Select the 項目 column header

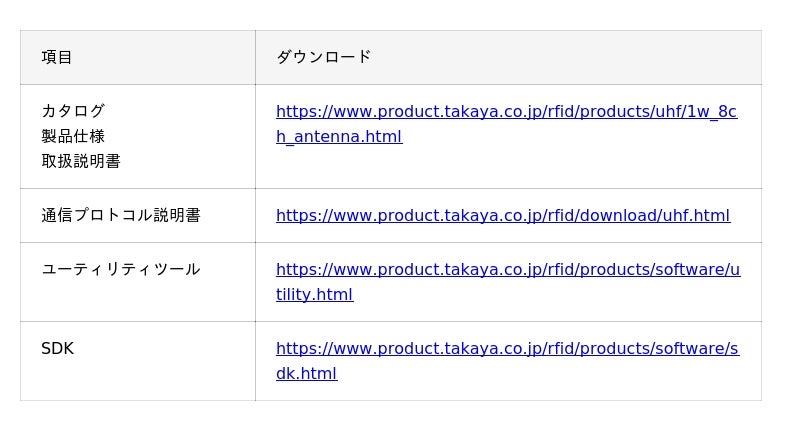(x=57, y=58)
